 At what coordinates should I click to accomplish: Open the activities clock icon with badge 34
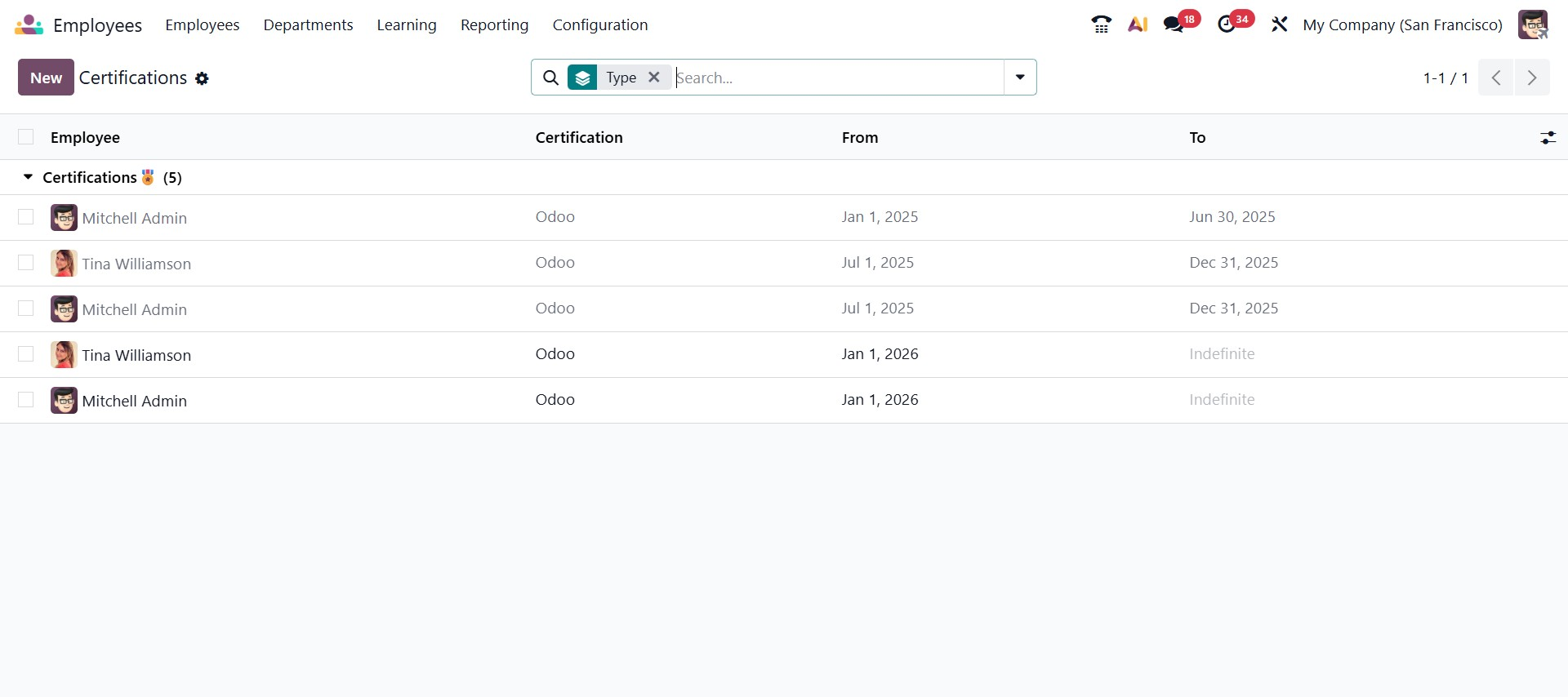pyautogui.click(x=1227, y=24)
